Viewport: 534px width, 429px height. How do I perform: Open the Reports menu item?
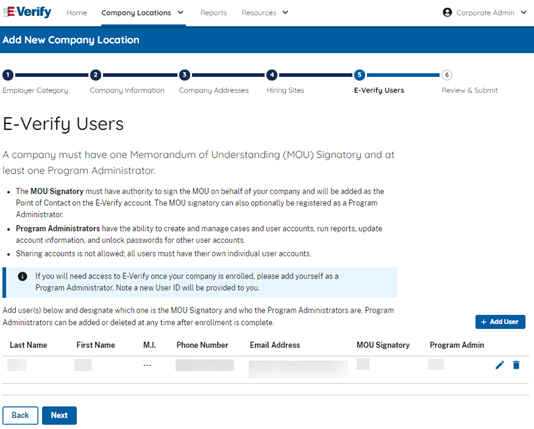[x=214, y=13]
